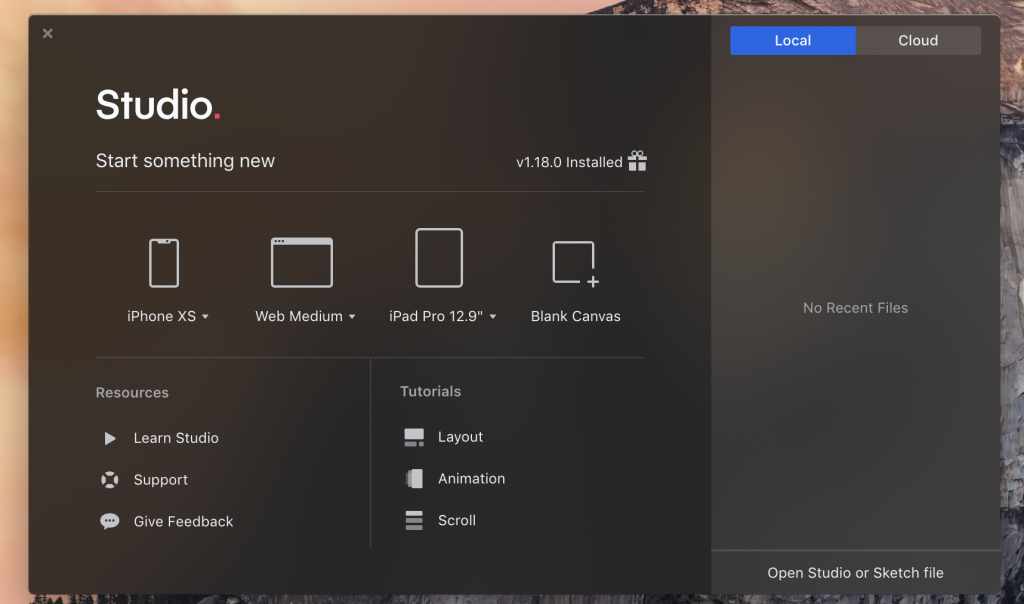Switch to the Local files tab
1024x604 pixels.
[792, 40]
